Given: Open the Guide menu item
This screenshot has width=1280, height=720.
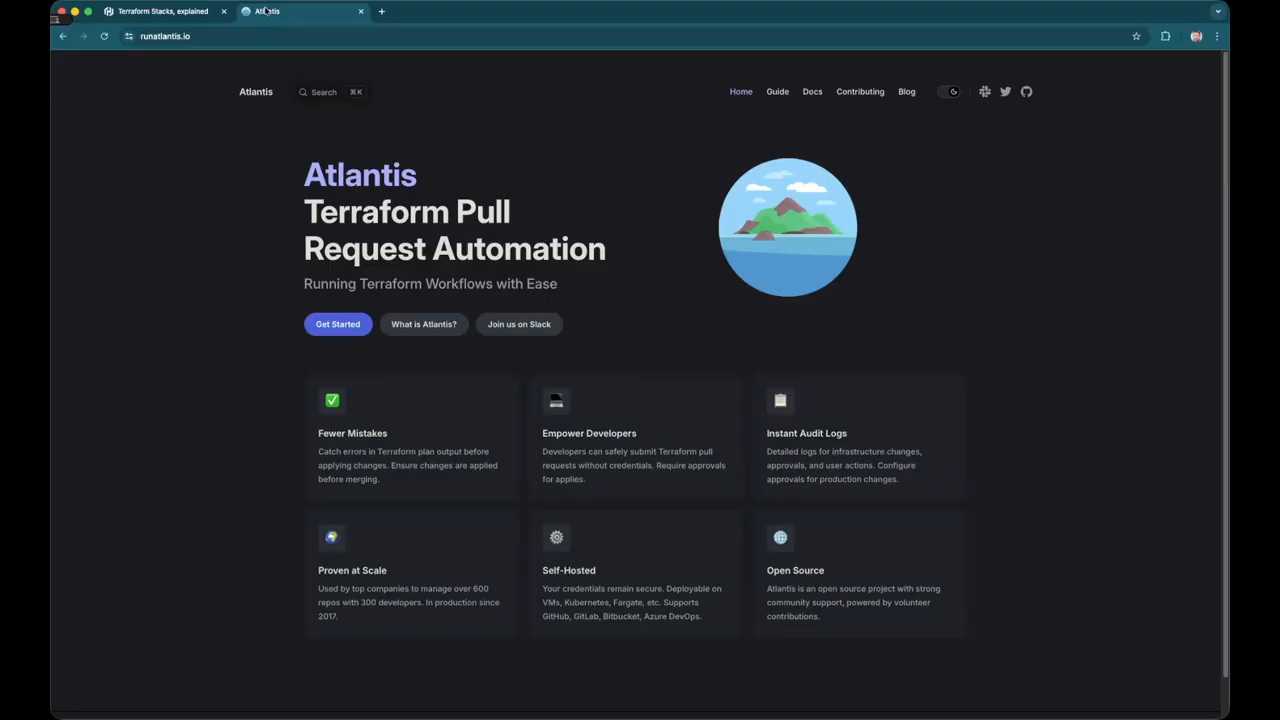Looking at the screenshot, I should point(777,92).
